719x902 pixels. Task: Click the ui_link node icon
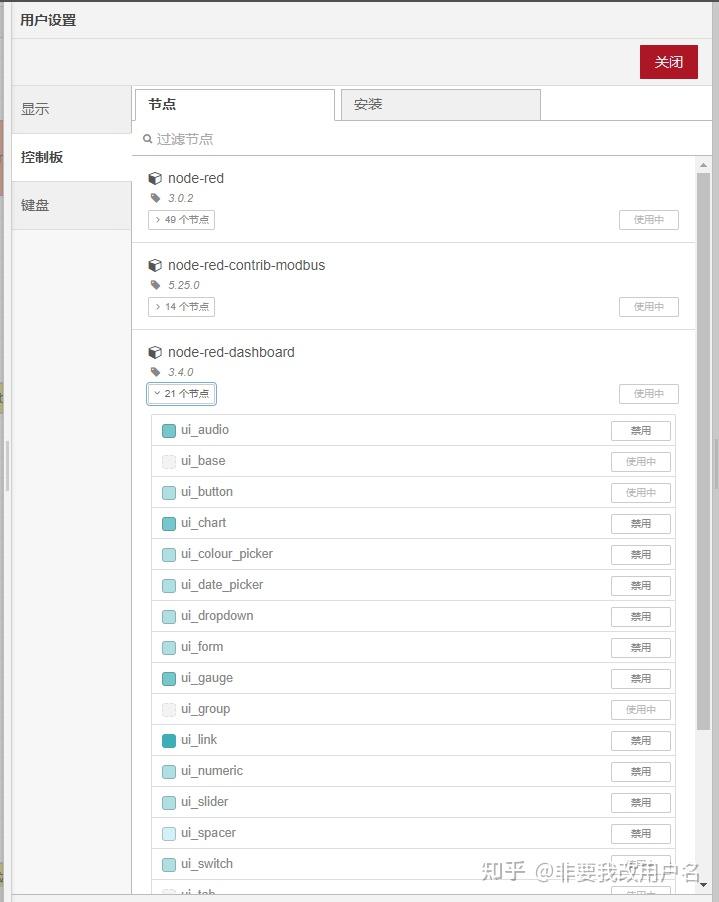coord(168,740)
